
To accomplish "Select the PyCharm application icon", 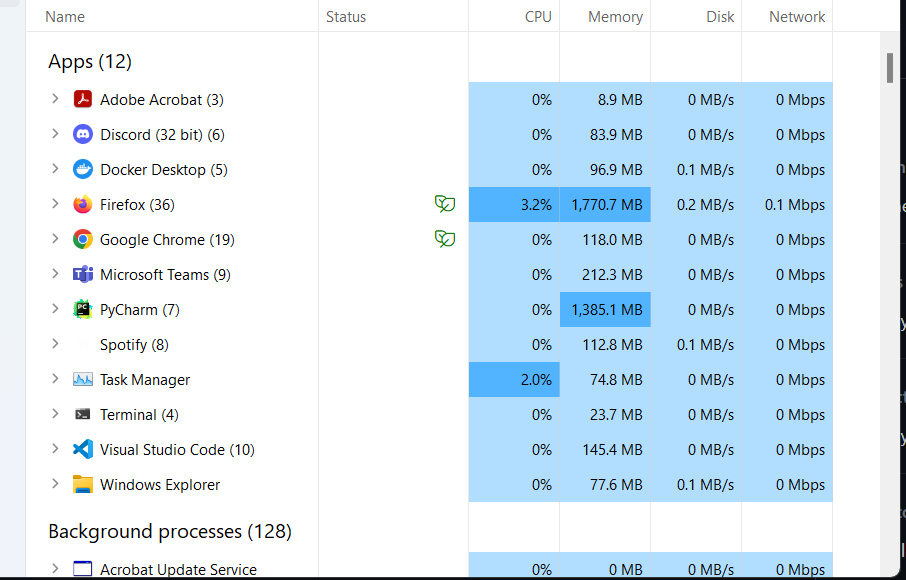I will point(84,309).
